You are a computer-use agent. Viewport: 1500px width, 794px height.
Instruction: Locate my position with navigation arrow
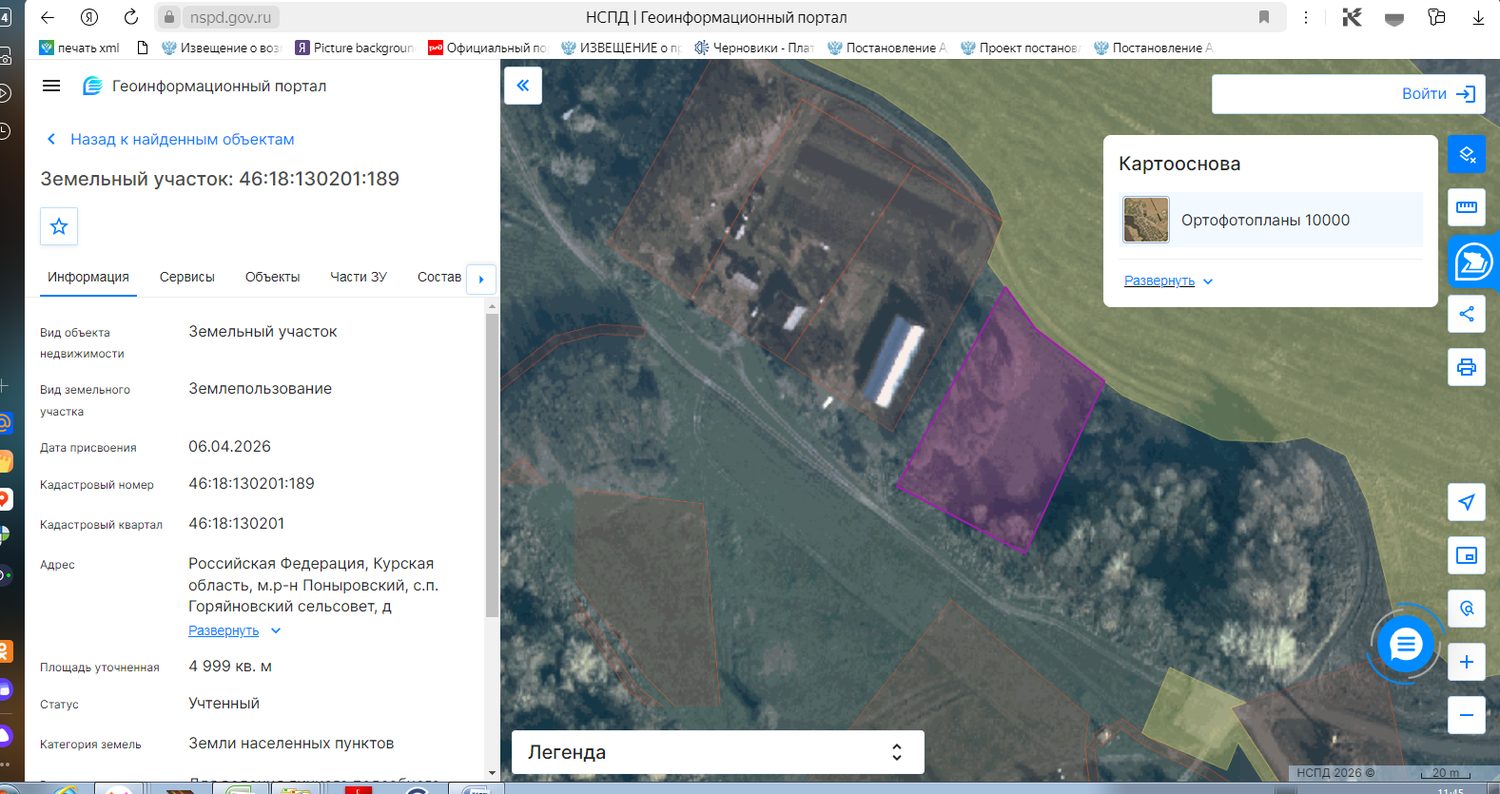pyautogui.click(x=1467, y=502)
